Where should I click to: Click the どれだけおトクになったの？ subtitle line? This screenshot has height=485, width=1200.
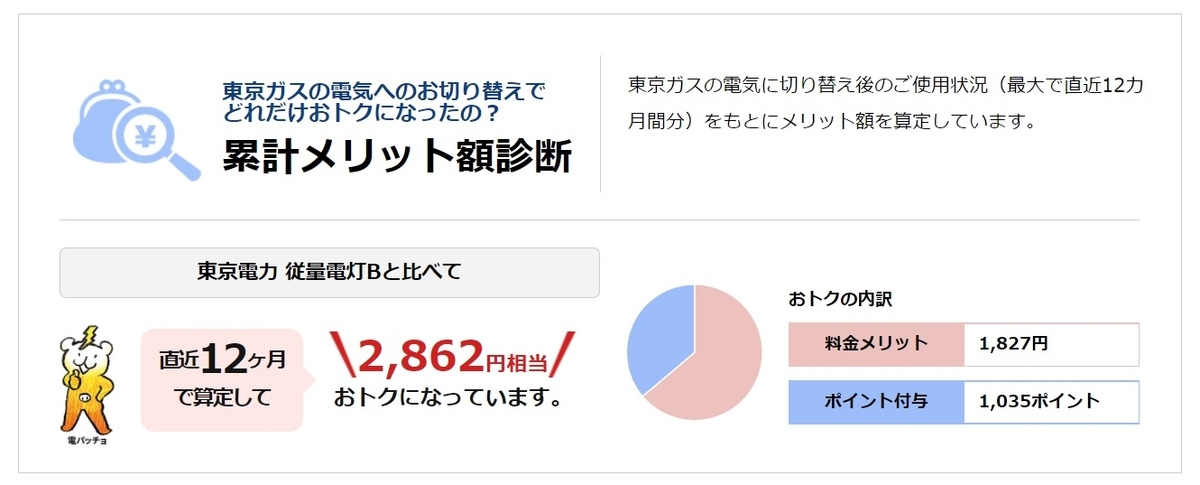[x=362, y=113]
